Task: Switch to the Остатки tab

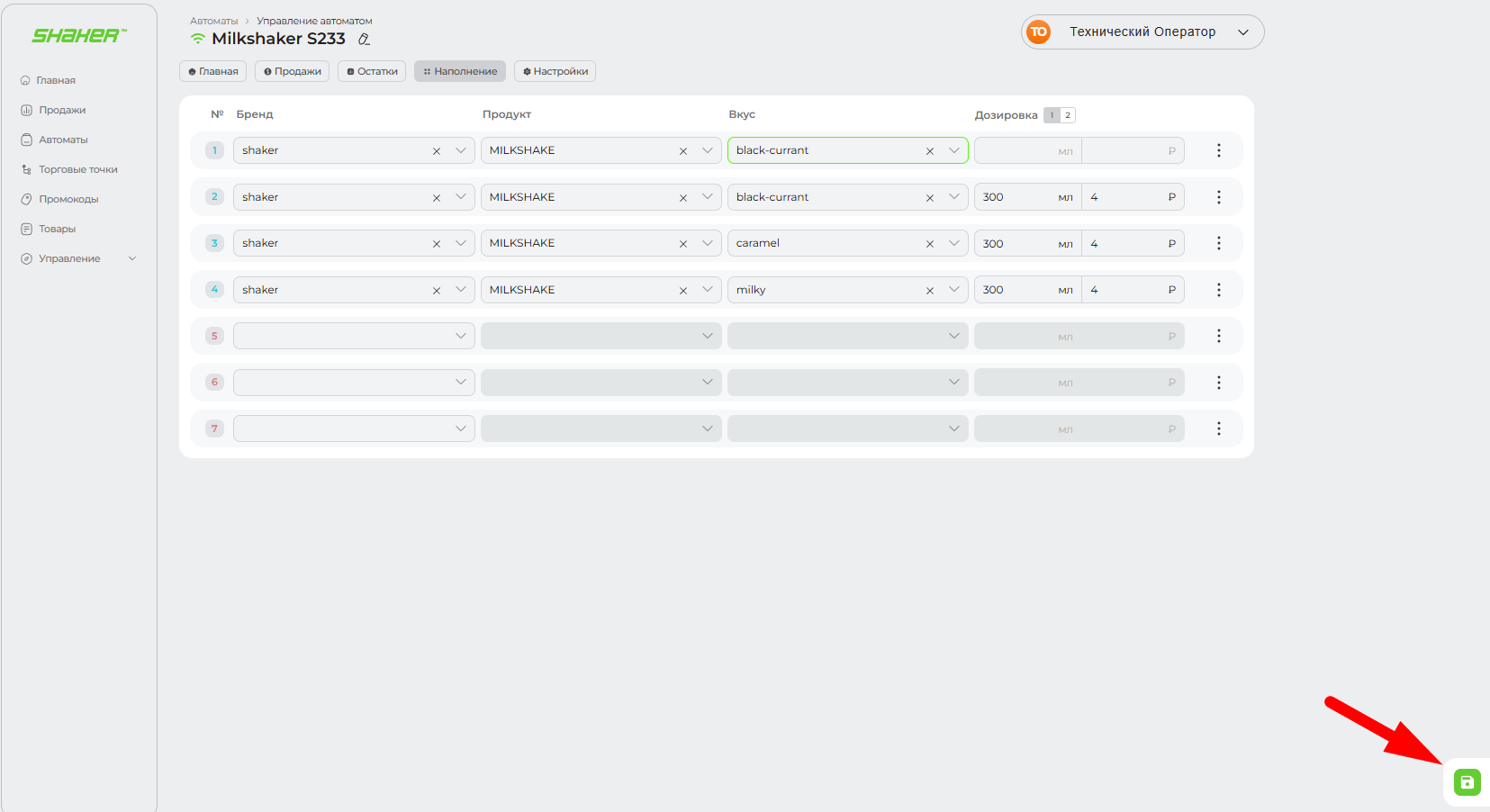Action: [372, 71]
